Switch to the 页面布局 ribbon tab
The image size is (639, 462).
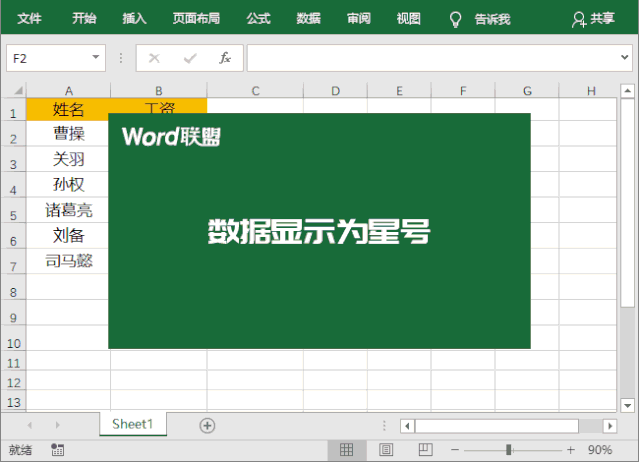tap(196, 19)
